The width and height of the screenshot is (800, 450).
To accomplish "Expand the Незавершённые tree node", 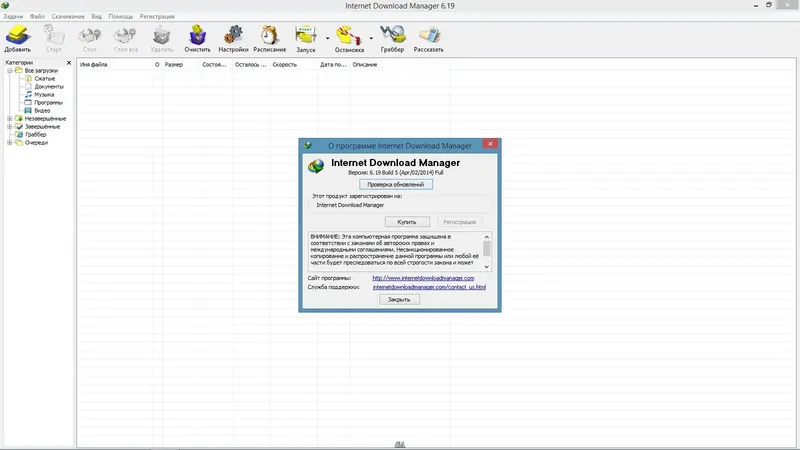I will pos(10,118).
